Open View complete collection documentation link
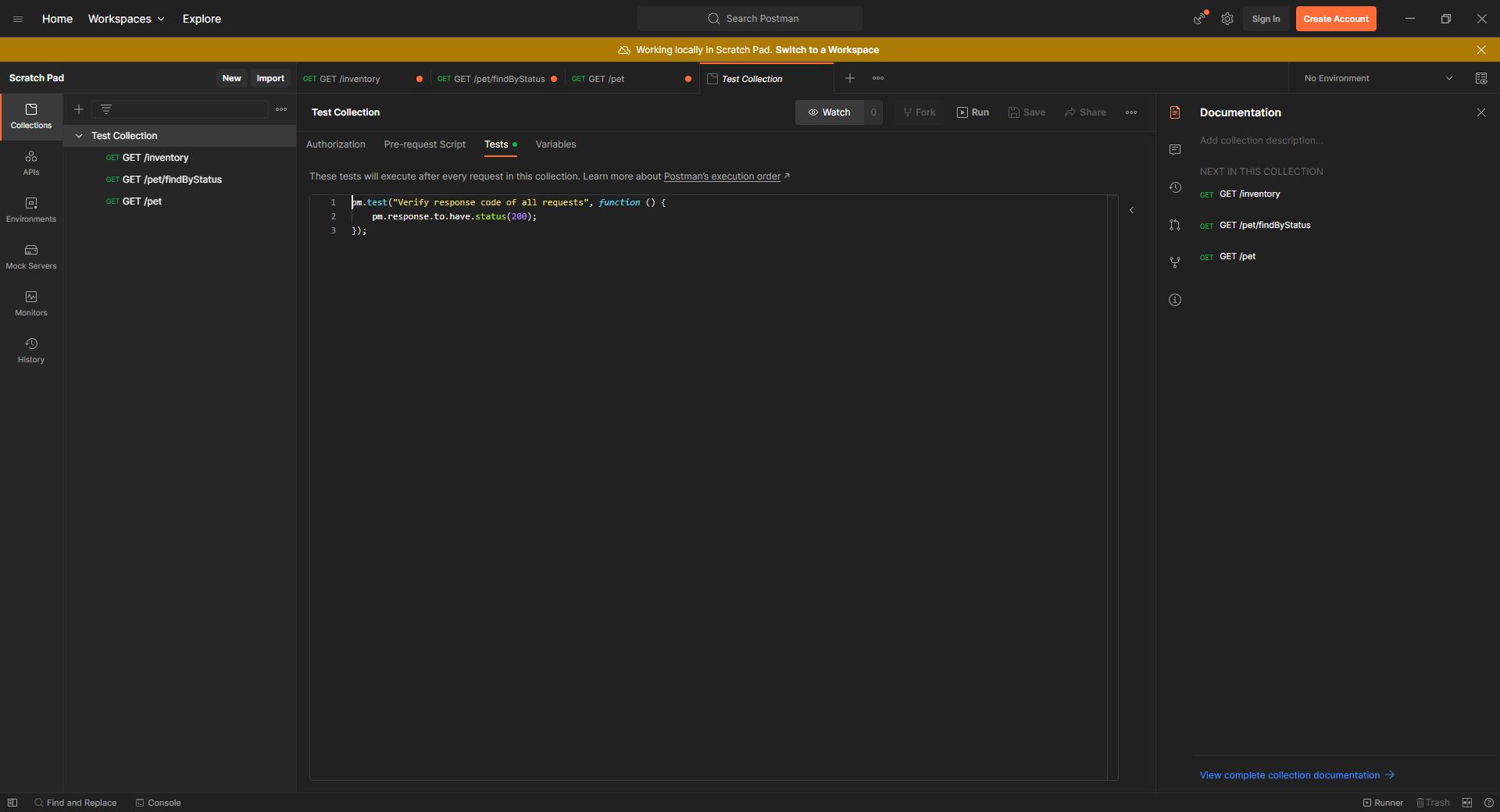This screenshot has height=812, width=1500. 1297,775
